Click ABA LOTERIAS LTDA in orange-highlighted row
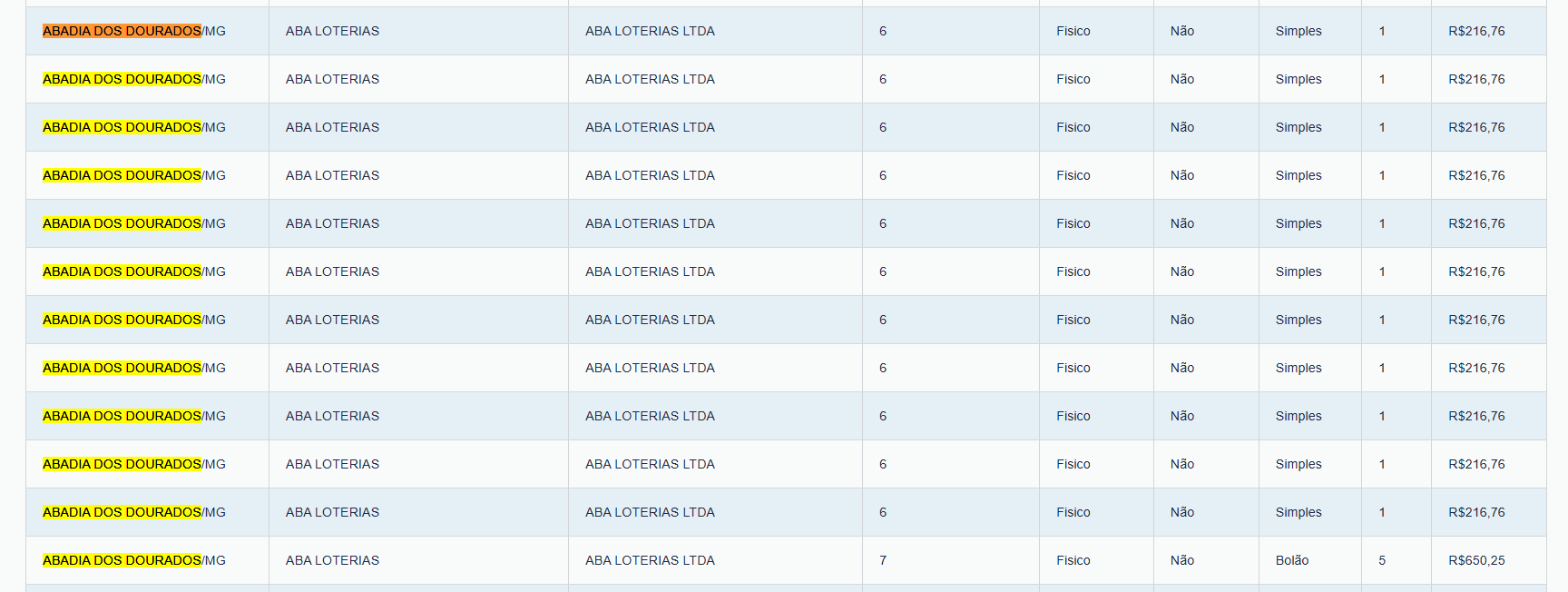Image resolution: width=1568 pixels, height=592 pixels. [x=649, y=31]
